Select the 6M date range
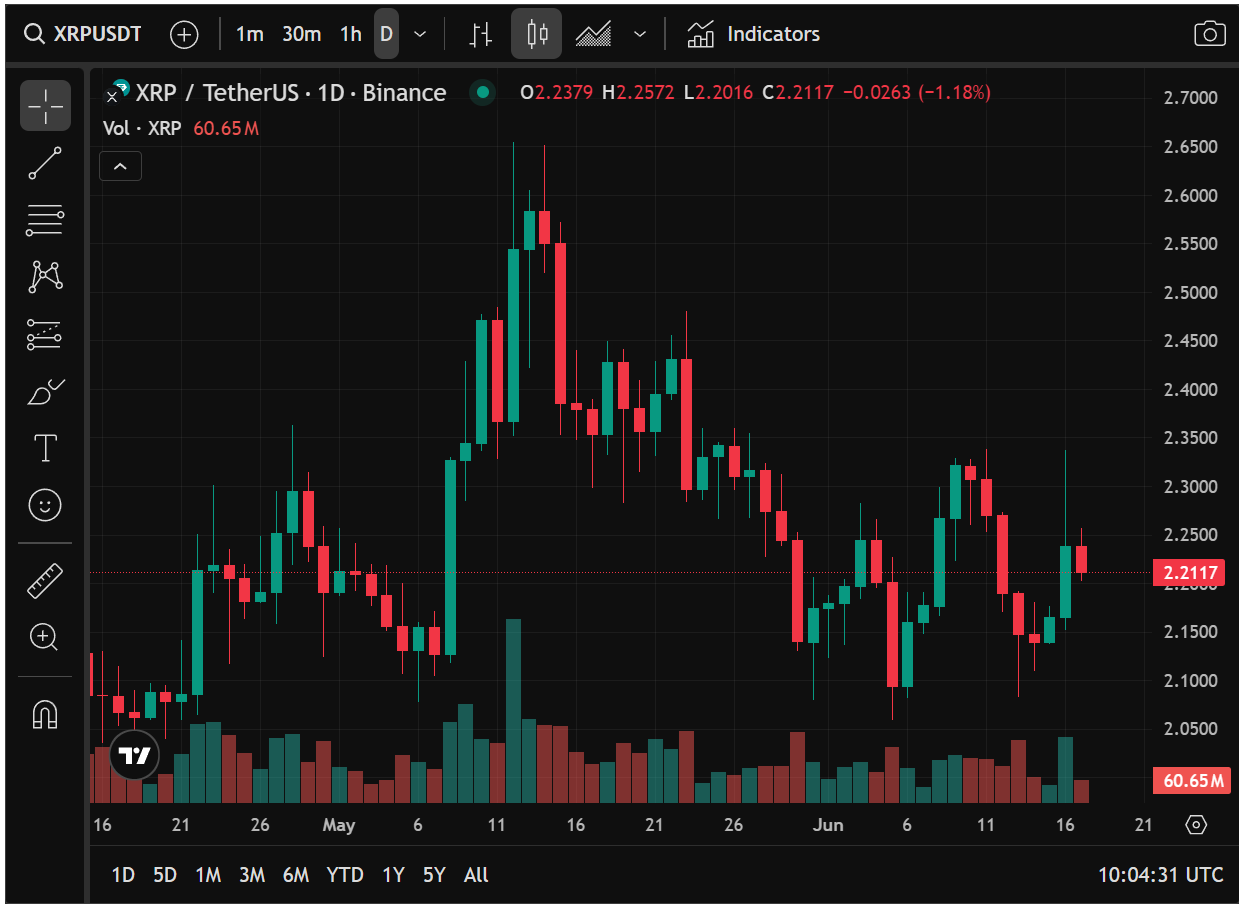 point(296,875)
